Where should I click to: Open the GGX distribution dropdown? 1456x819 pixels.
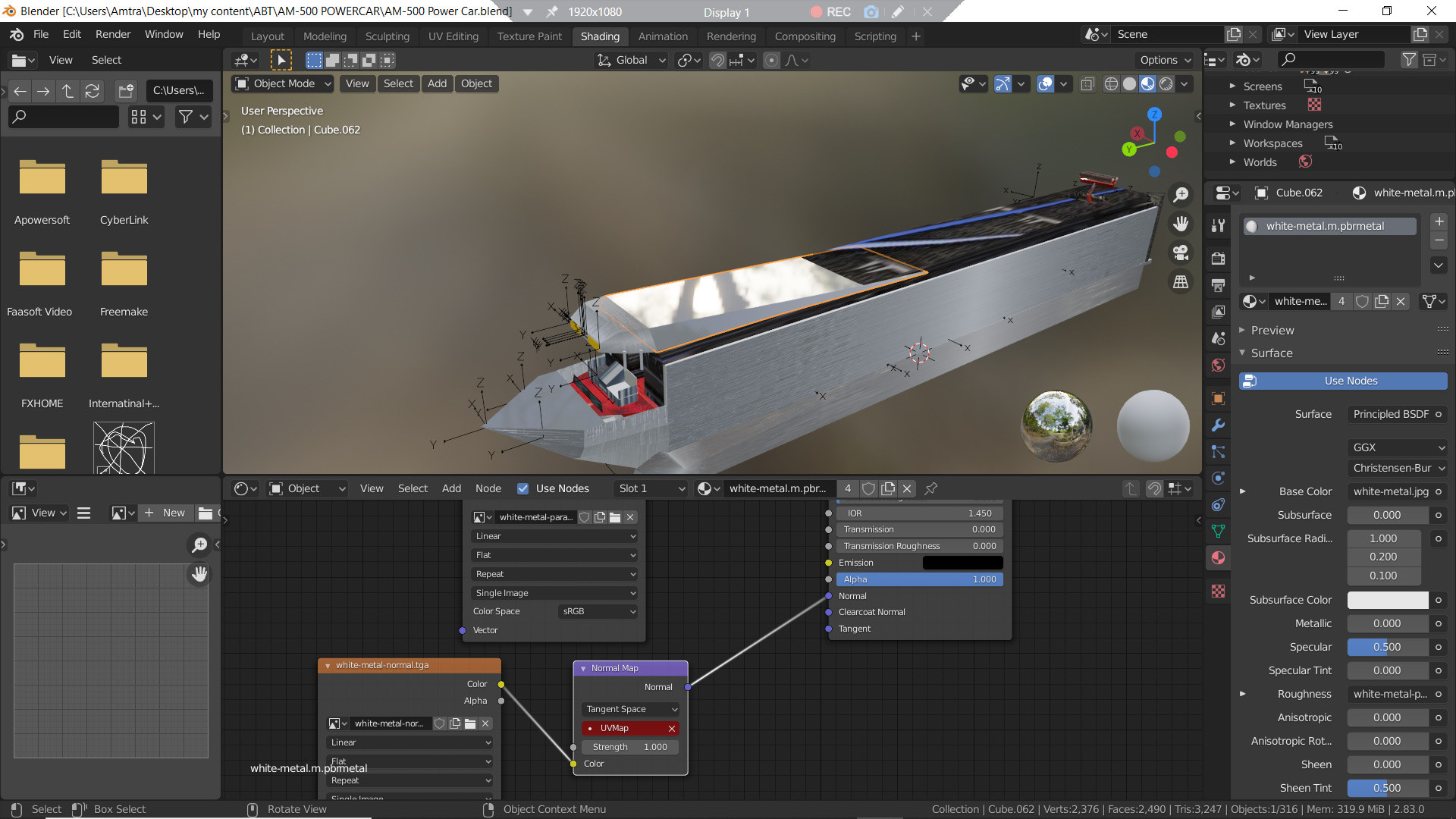tap(1398, 447)
